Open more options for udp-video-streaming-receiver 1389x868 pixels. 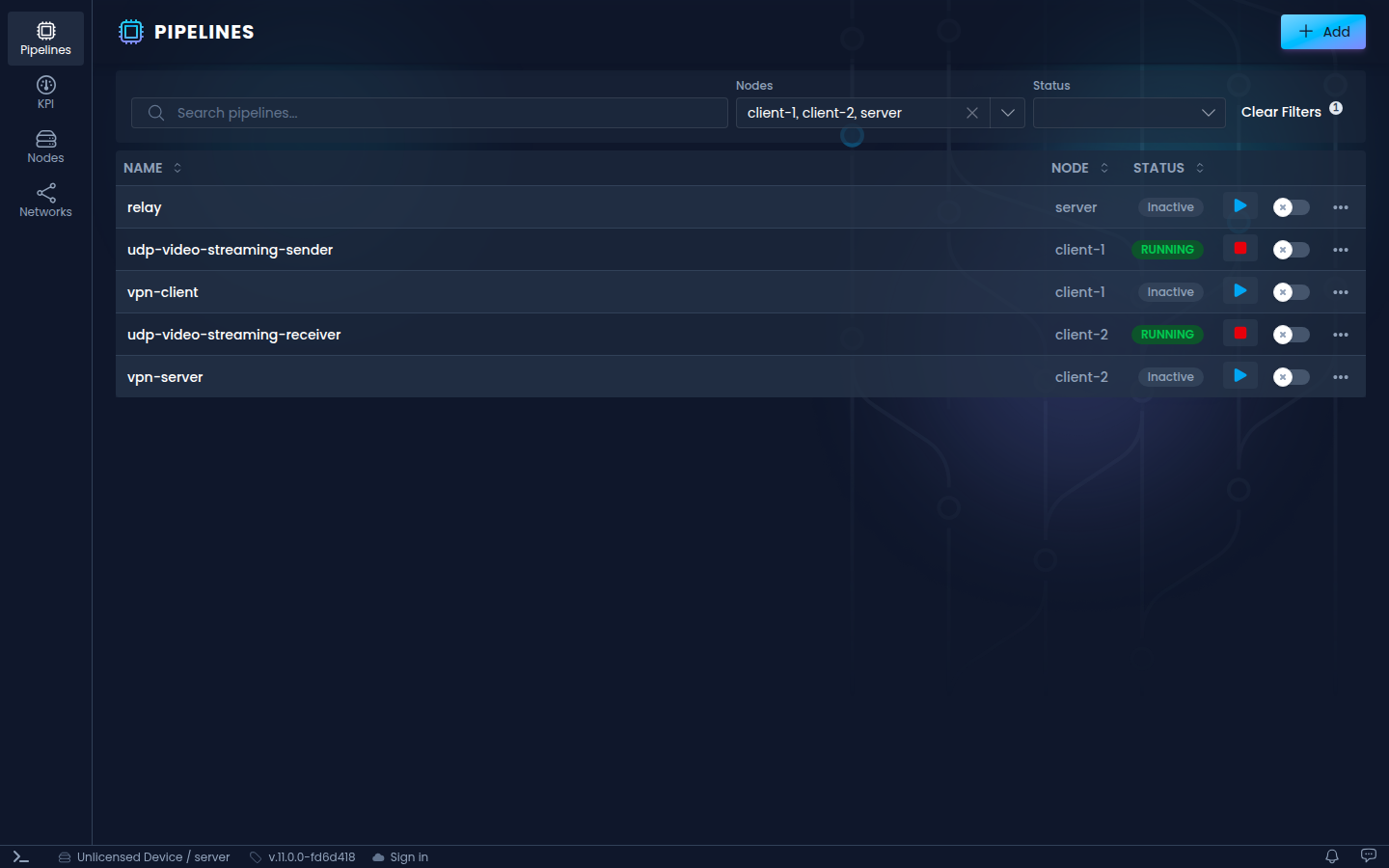[x=1341, y=335]
